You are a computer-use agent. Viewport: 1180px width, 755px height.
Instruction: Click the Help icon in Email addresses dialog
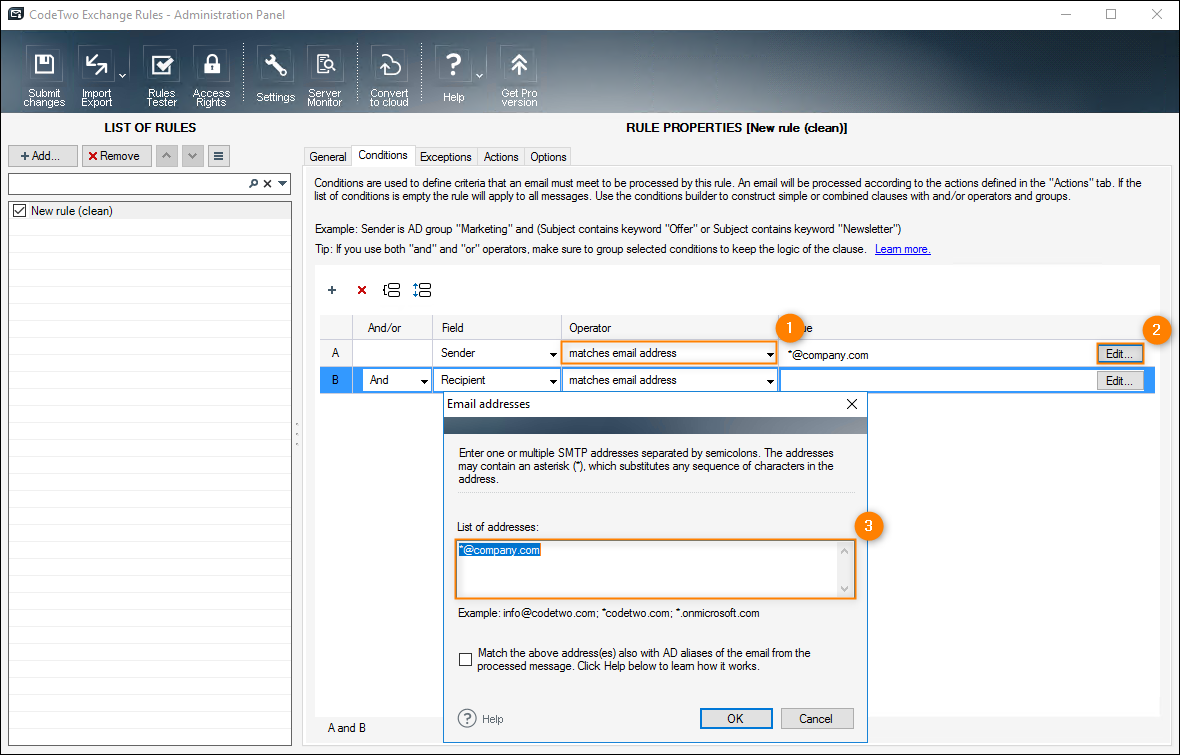pos(467,719)
